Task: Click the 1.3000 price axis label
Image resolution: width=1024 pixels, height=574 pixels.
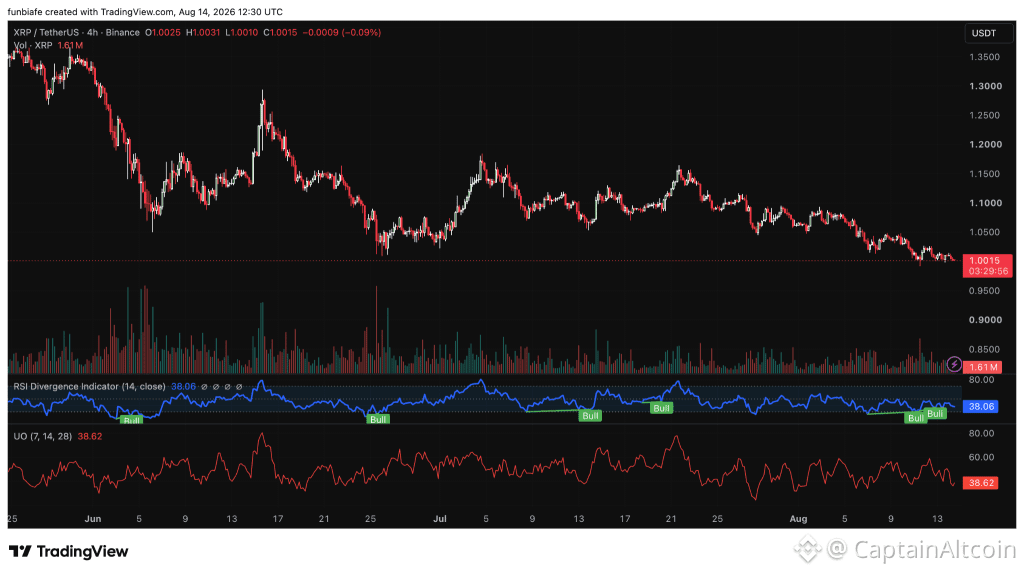Action: click(985, 86)
